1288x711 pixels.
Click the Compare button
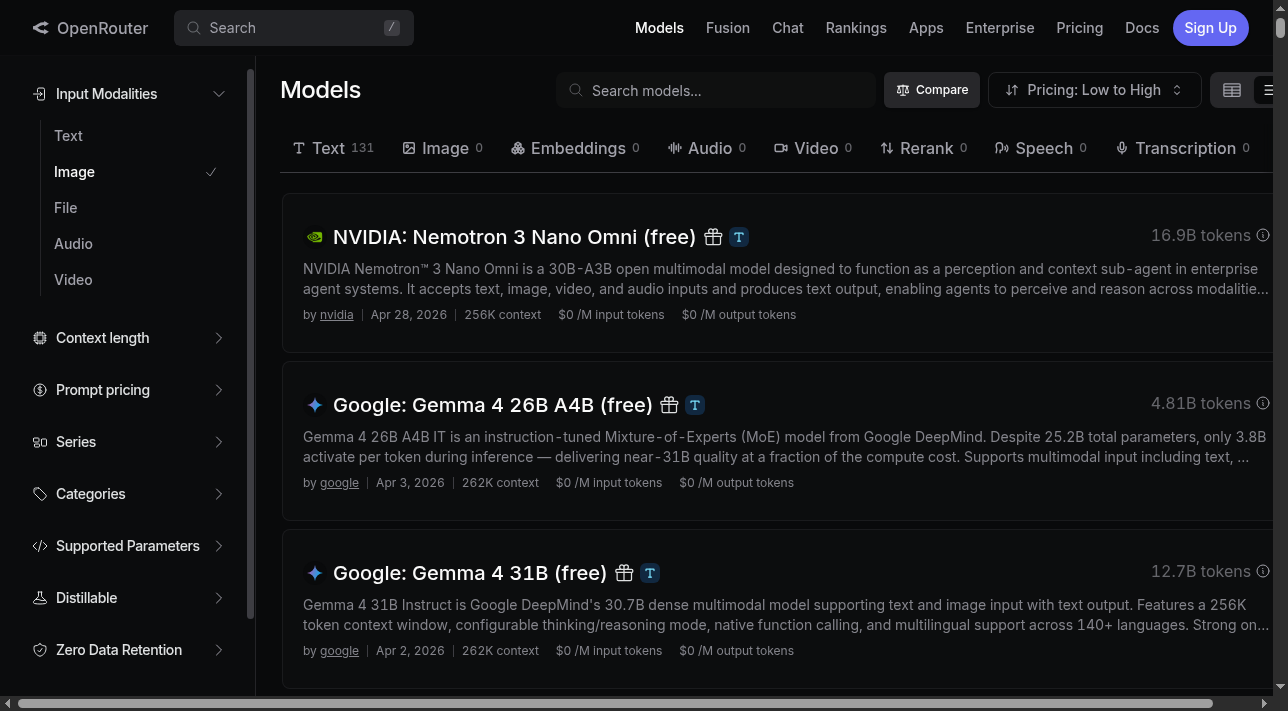(x=932, y=90)
